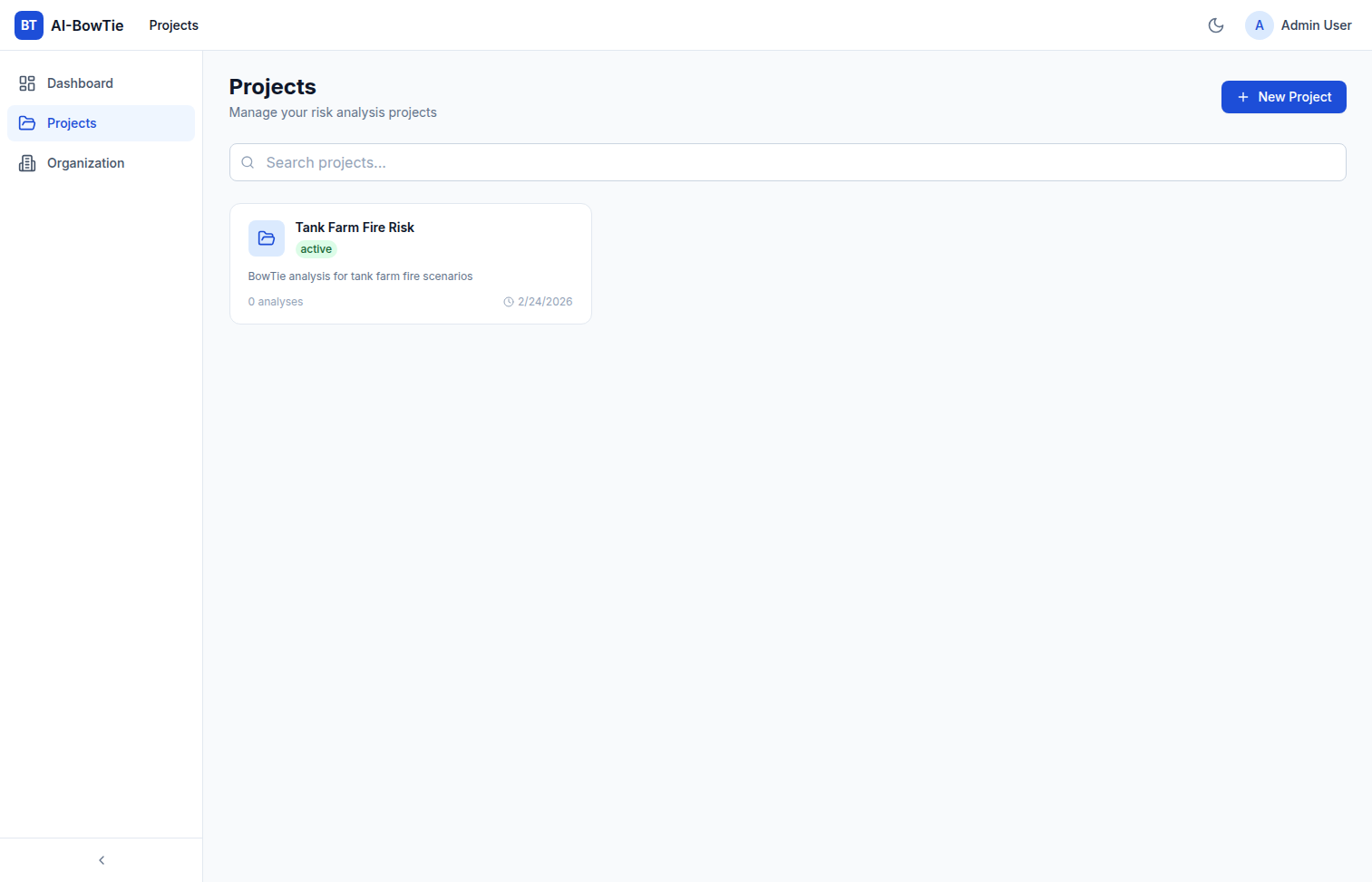Click the Organization building icon
The image size is (1372, 882).
tap(27, 163)
